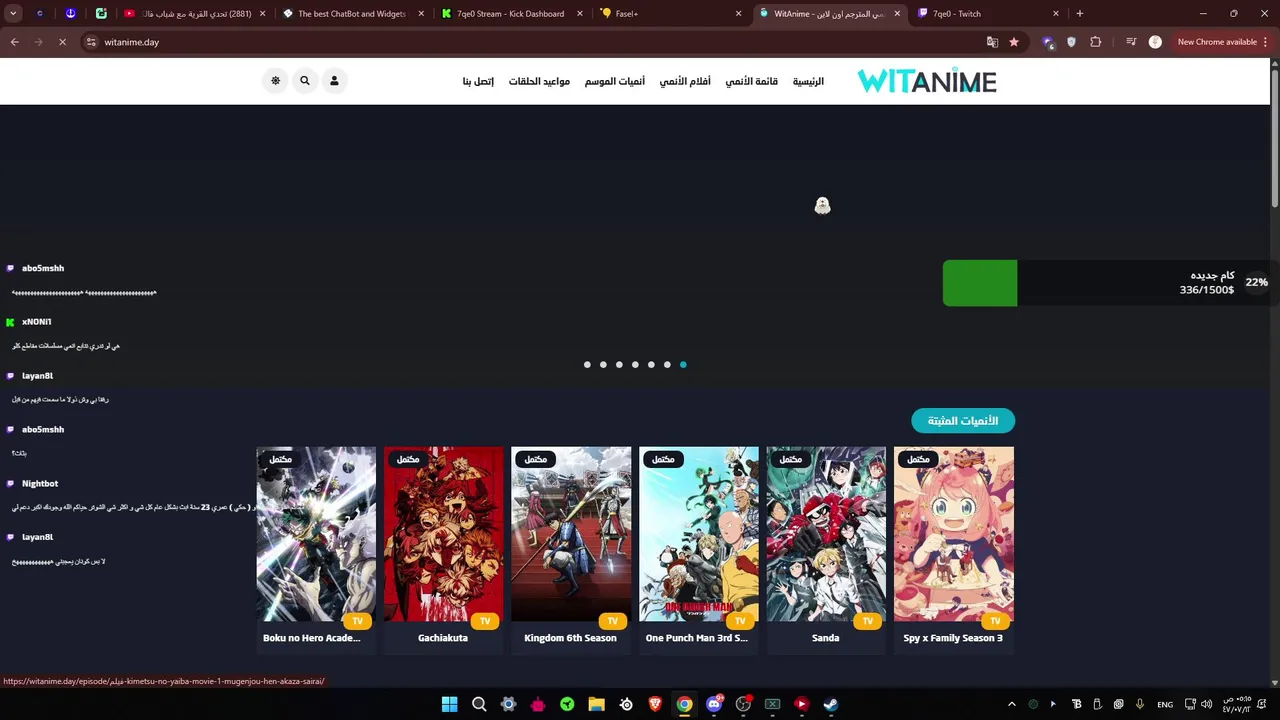Screen dimensions: 1280x720
Task: Switch to the Fasel+ tab
Action: (671, 14)
